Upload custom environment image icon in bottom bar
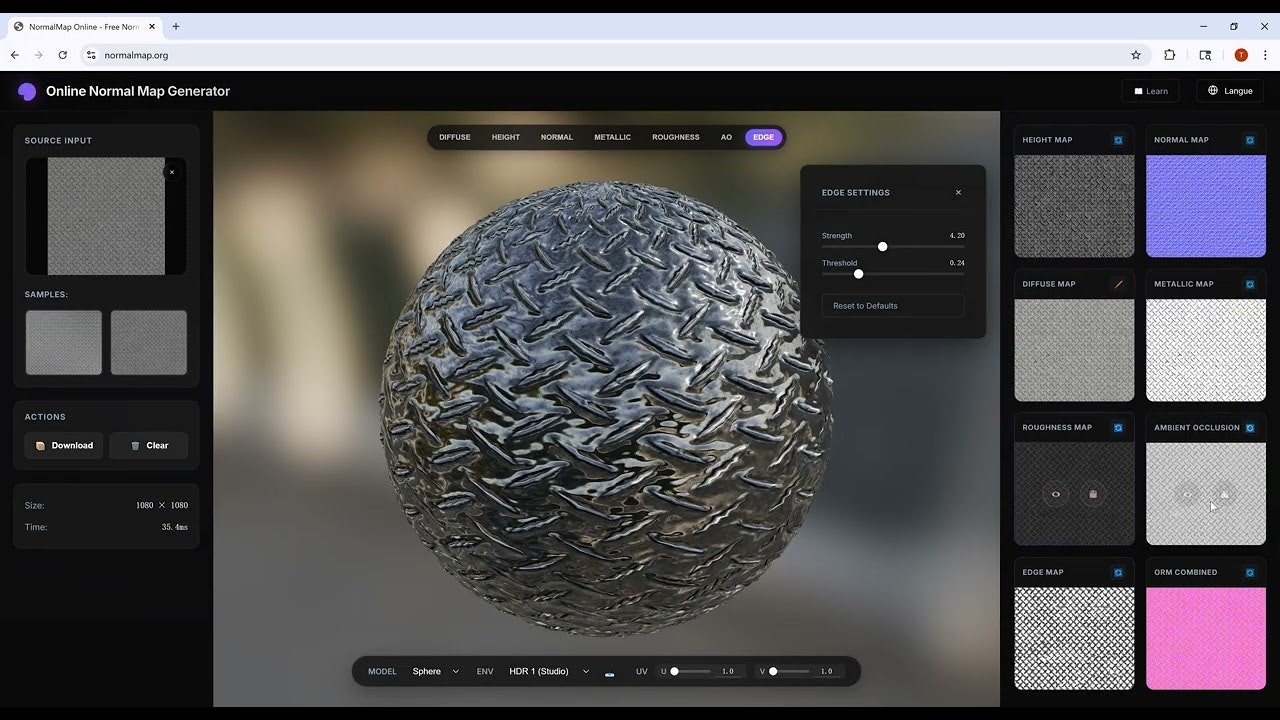The width and height of the screenshot is (1280, 720). [610, 672]
